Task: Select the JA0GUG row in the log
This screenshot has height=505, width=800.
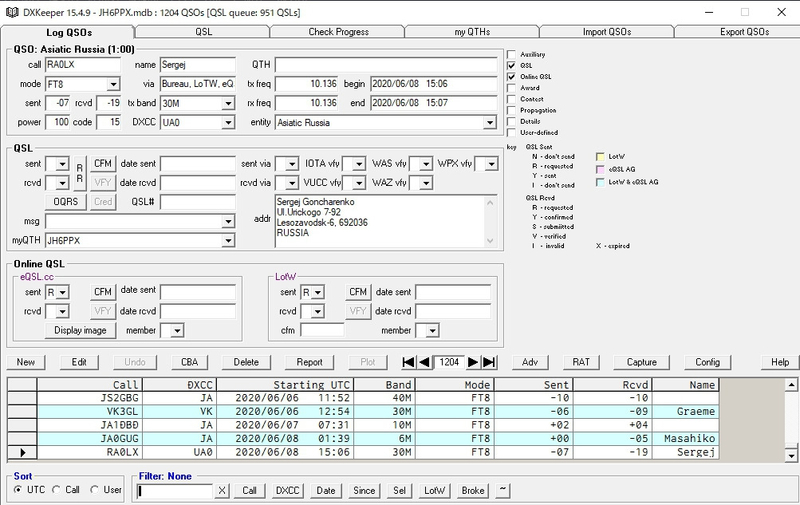Action: (378, 439)
